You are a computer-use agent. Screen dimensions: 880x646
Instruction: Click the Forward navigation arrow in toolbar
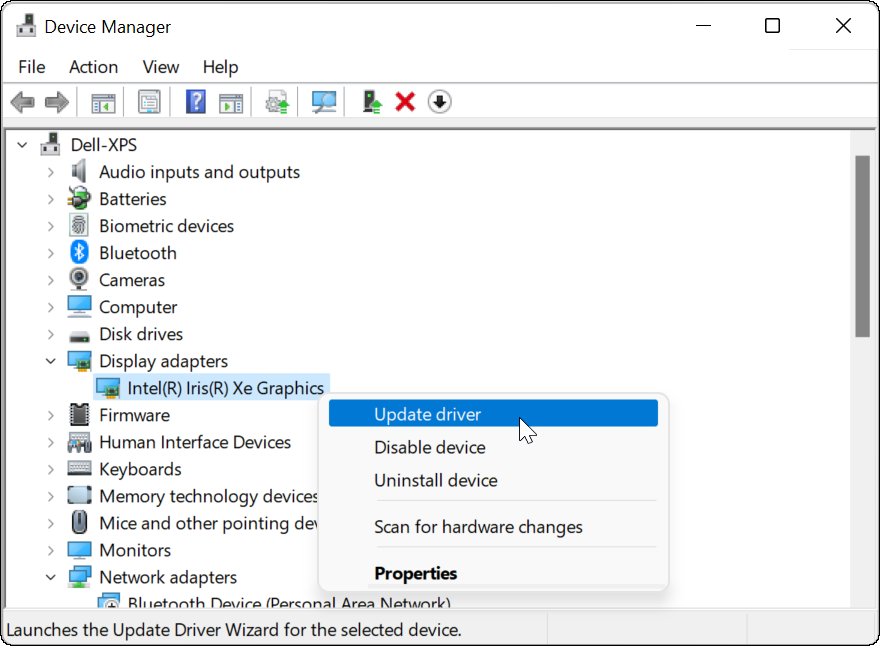coord(57,101)
